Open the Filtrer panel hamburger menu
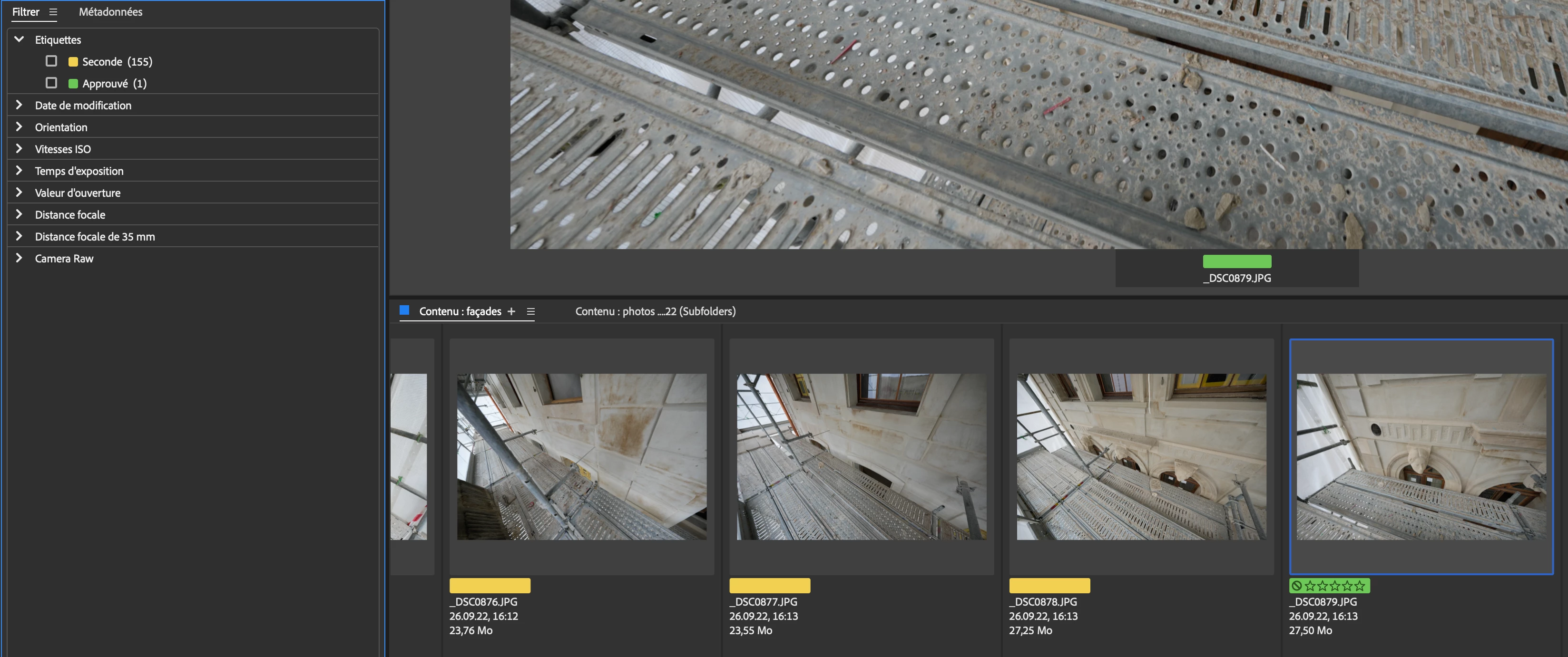This screenshot has width=1568, height=657. click(x=53, y=12)
